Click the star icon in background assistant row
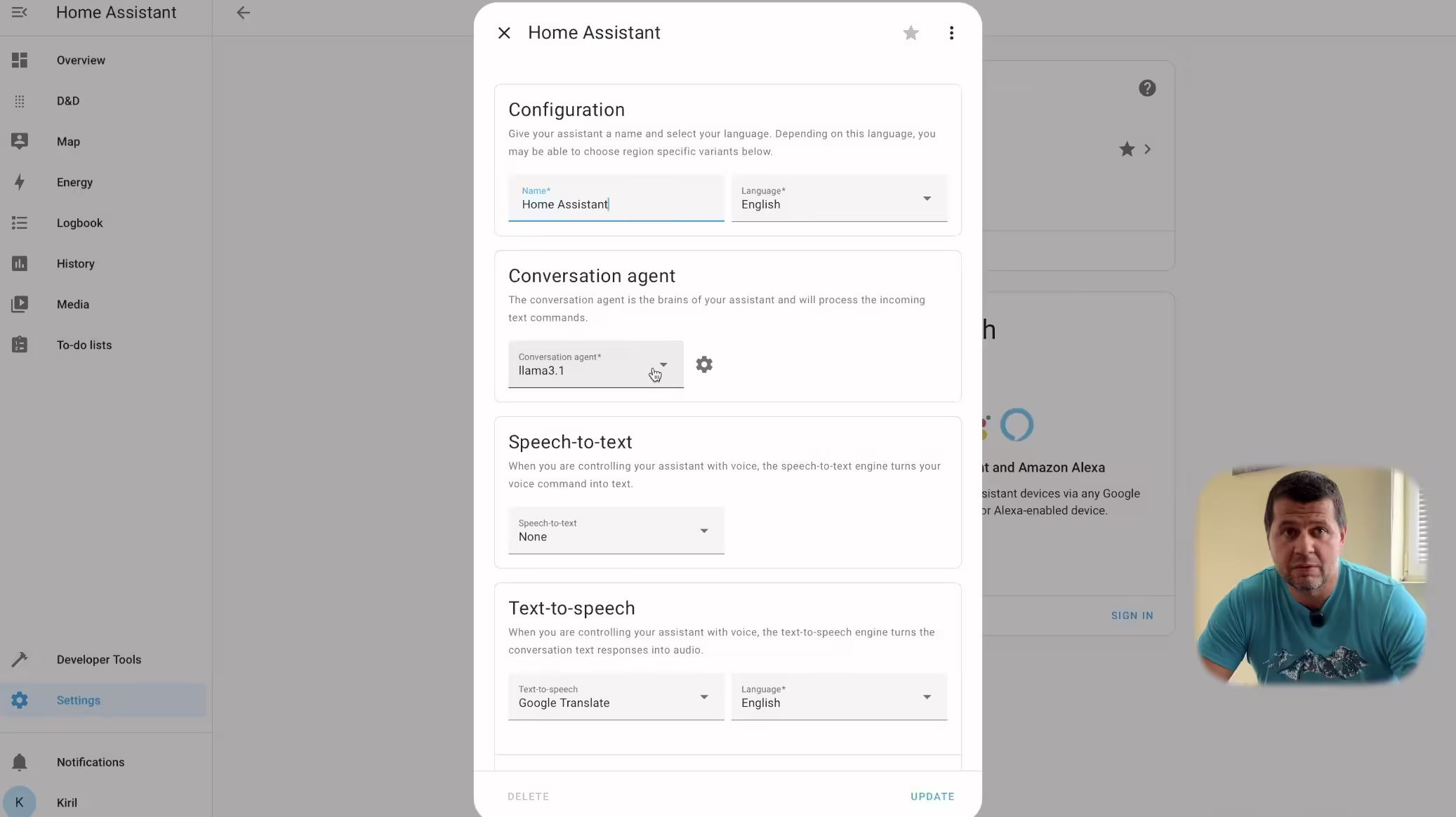Viewport: 1456px width, 817px height. pos(1127,150)
